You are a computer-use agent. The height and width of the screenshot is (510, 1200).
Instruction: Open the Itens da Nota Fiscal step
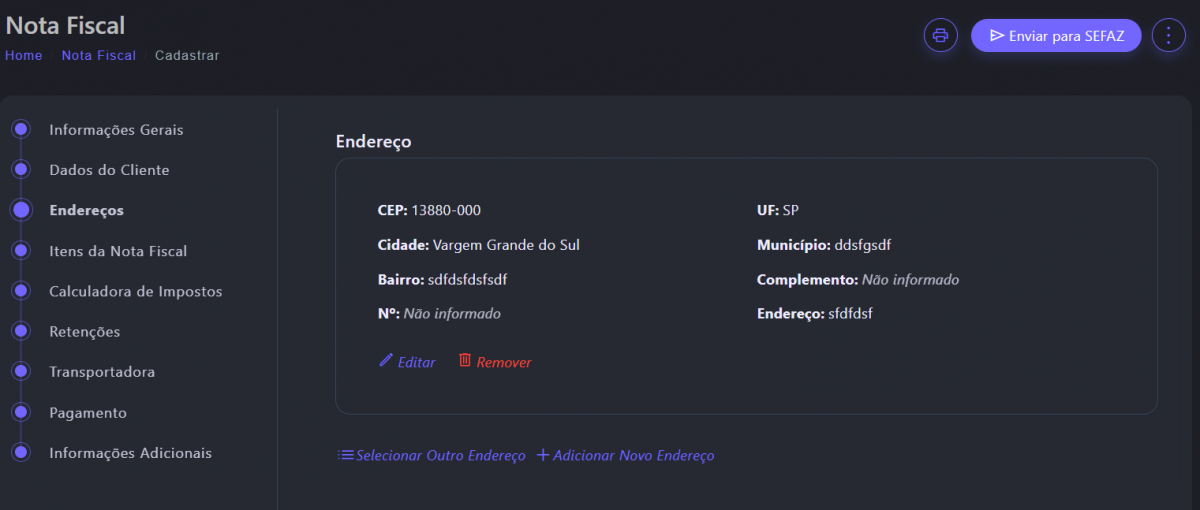118,251
